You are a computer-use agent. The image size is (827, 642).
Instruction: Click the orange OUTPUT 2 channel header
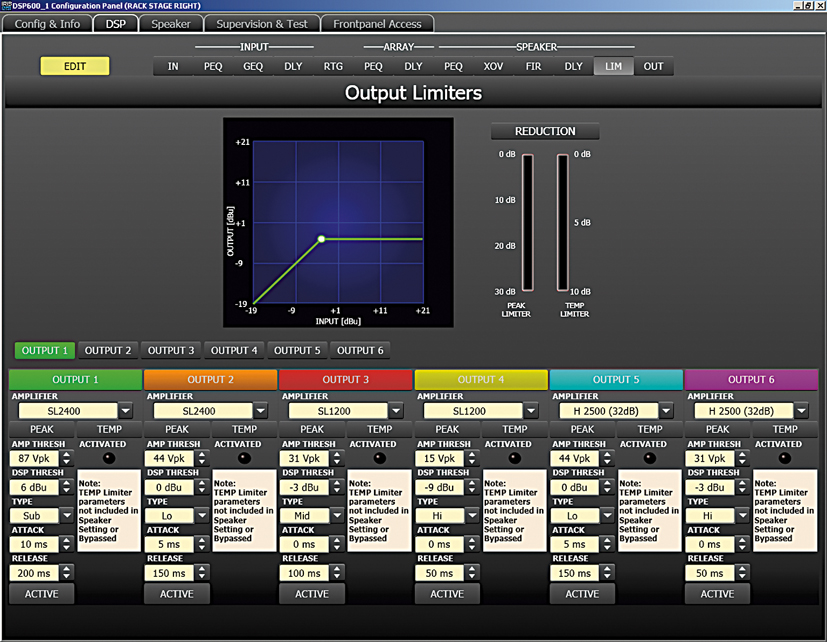(x=210, y=379)
